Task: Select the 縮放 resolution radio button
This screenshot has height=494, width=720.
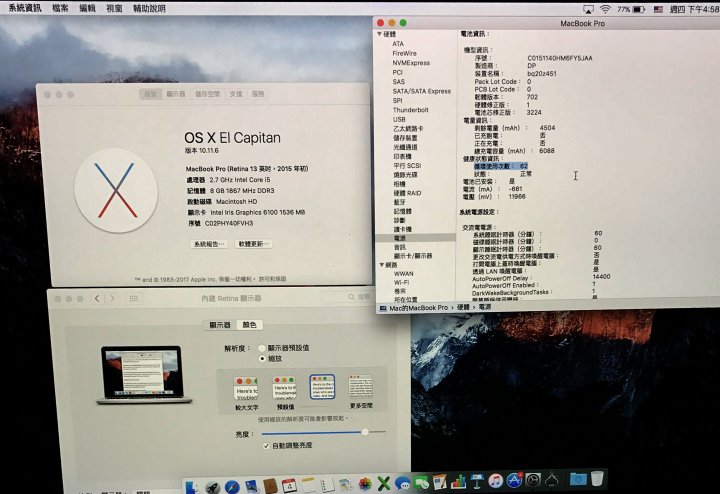Action: click(262, 359)
